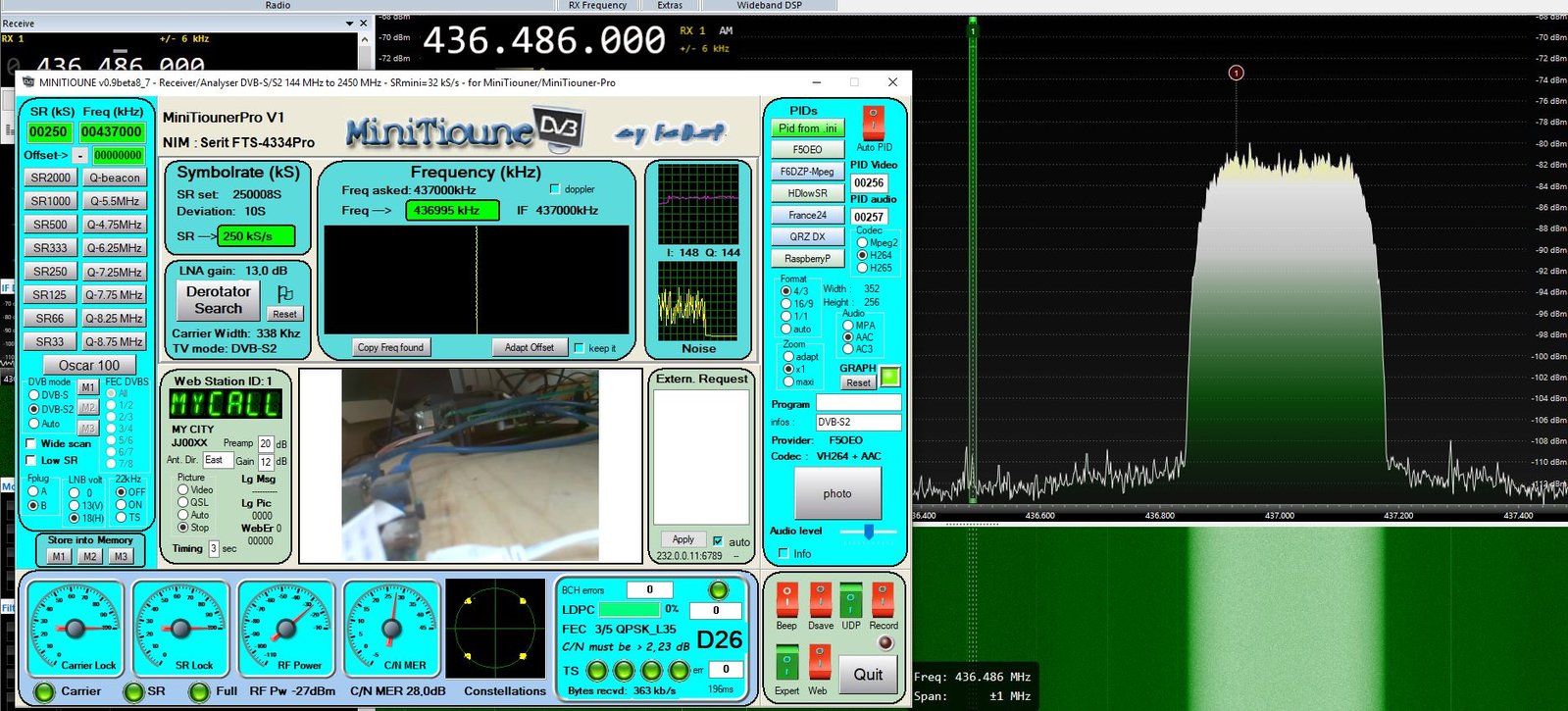
Task: Click the Carrier Lock gauge
Action: (x=75, y=629)
